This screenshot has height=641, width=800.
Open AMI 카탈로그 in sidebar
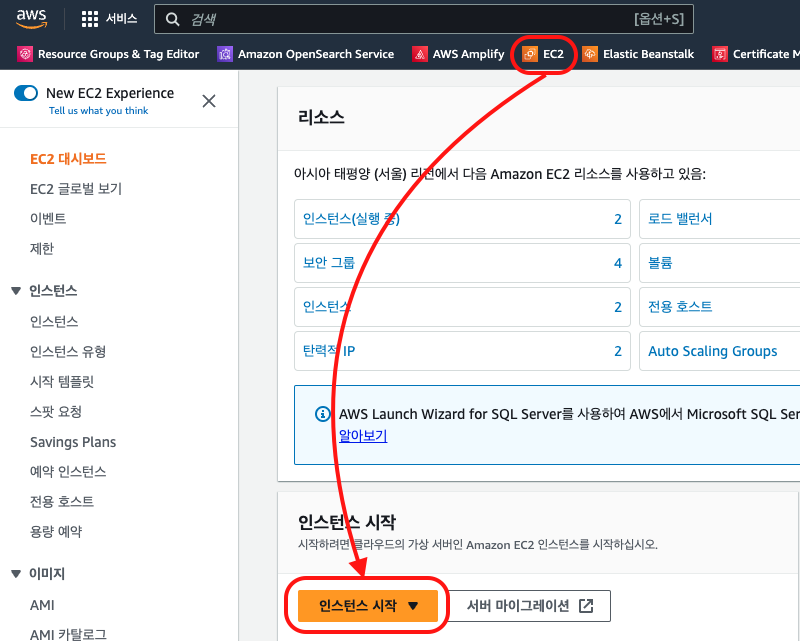(x=68, y=634)
